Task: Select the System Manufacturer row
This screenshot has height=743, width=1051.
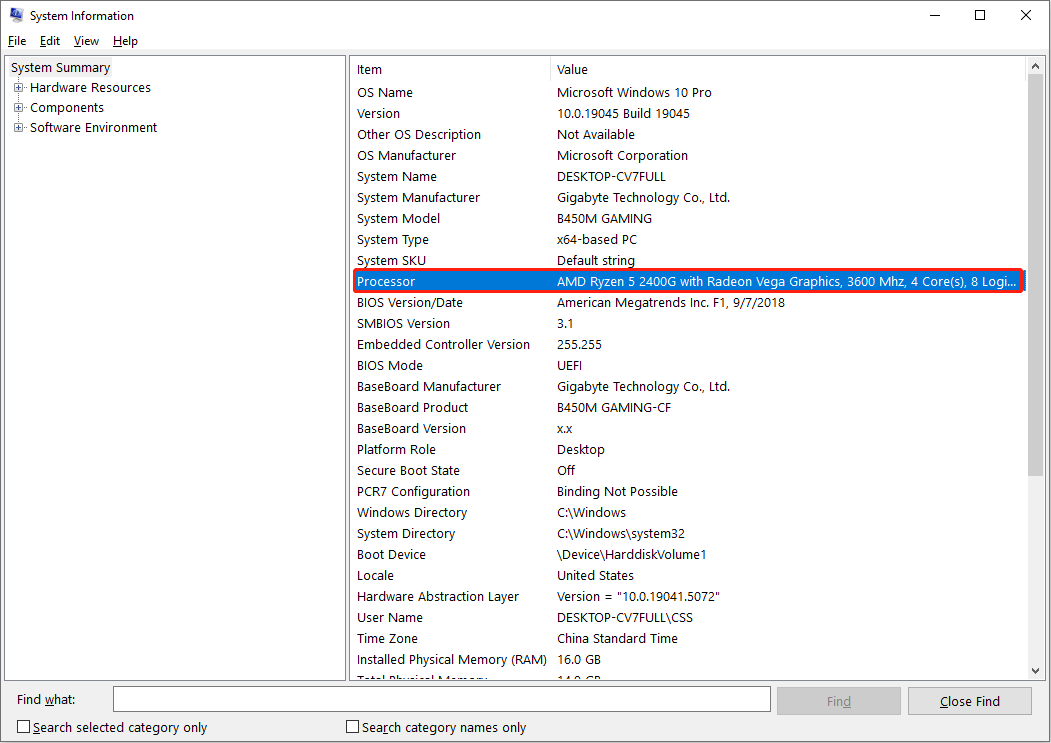Action: [x=688, y=197]
